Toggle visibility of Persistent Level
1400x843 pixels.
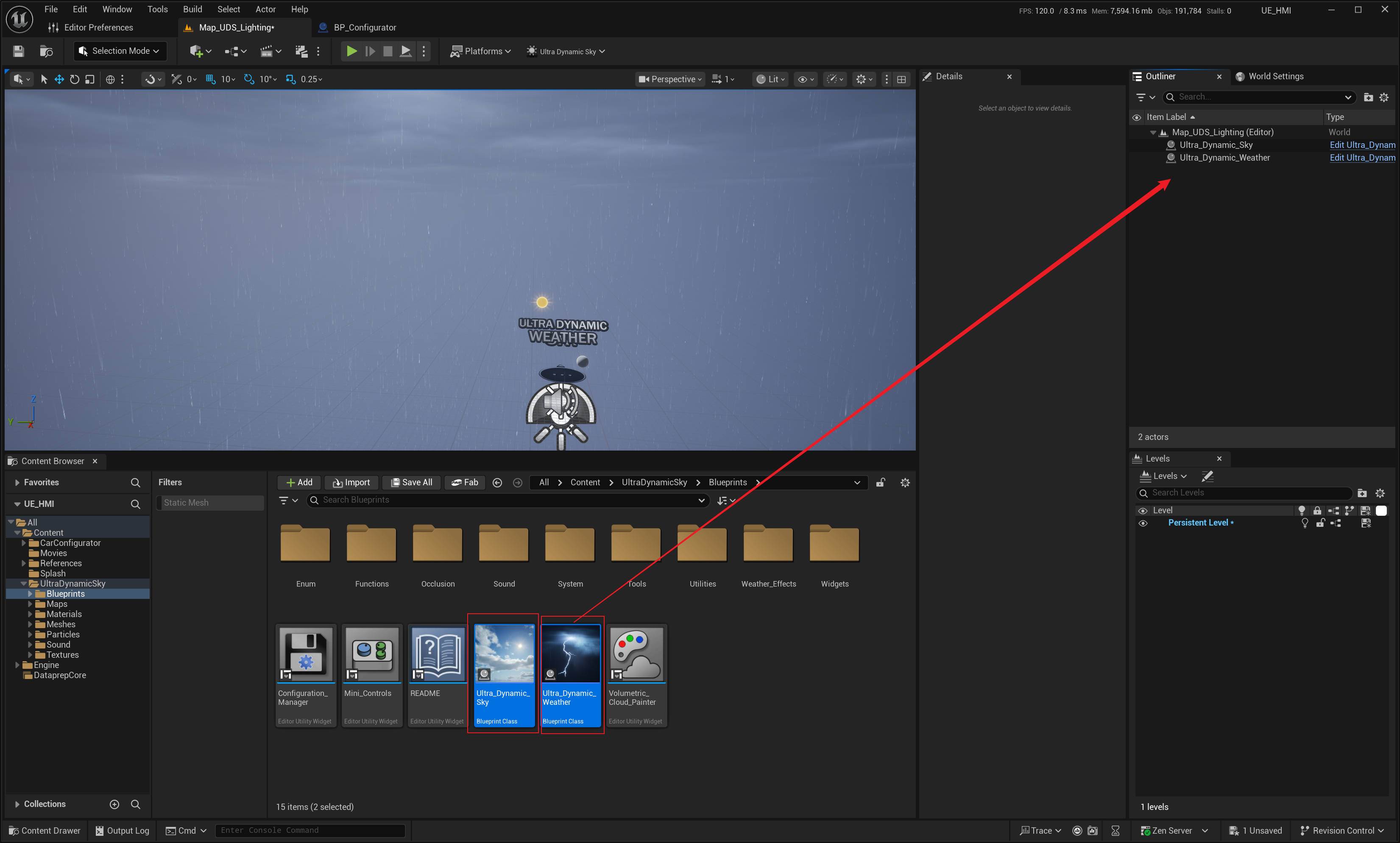(1143, 523)
